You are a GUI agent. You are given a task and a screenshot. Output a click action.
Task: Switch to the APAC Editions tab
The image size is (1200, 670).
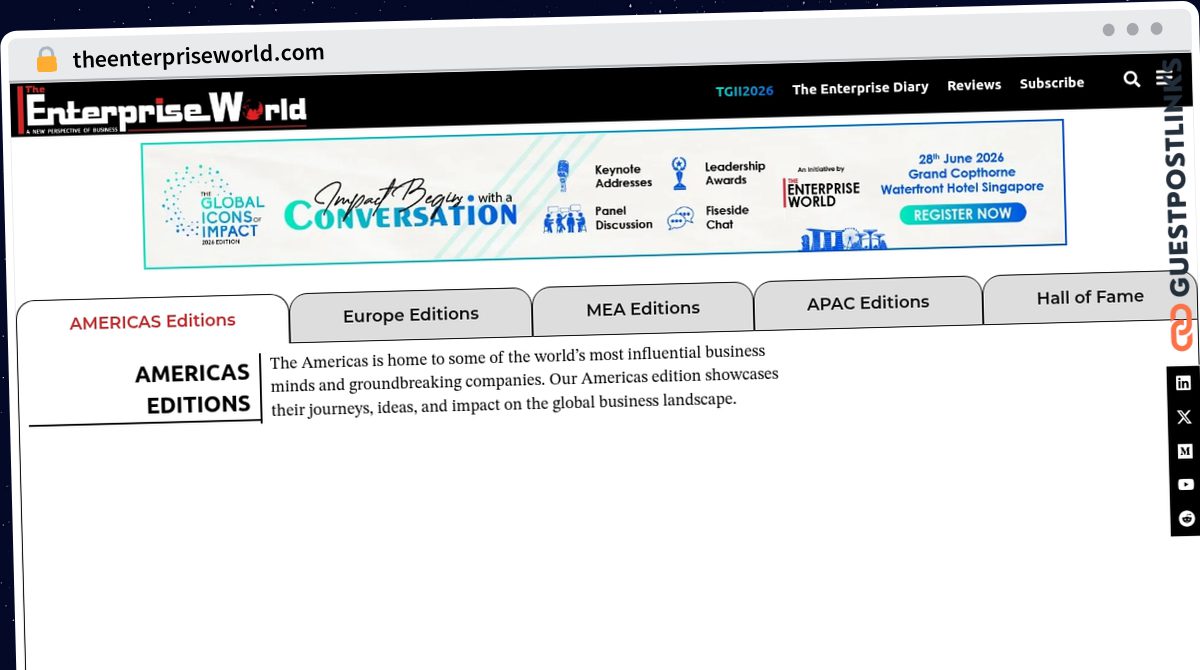tap(868, 302)
